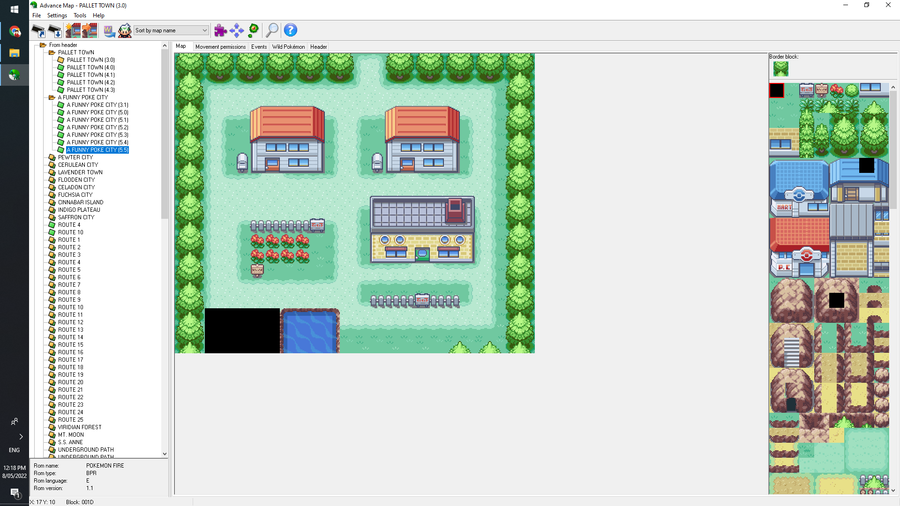Switch to the Wild Pokémon tab
Image resolution: width=900 pixels, height=506 pixels.
289,47
